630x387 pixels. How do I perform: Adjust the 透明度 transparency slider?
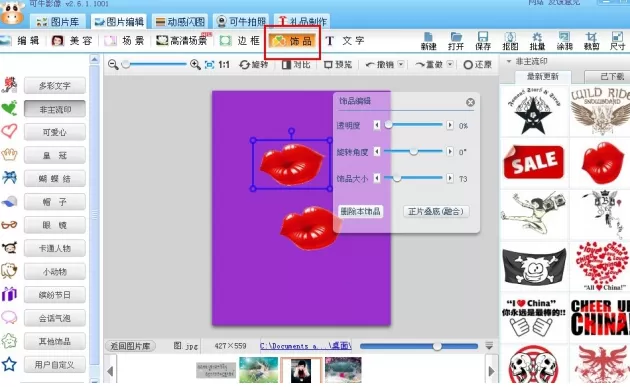[413, 125]
